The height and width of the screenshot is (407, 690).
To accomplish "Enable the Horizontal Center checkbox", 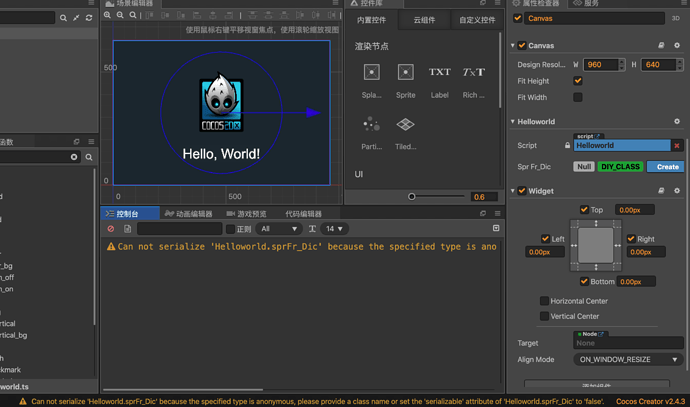I will tap(544, 301).
